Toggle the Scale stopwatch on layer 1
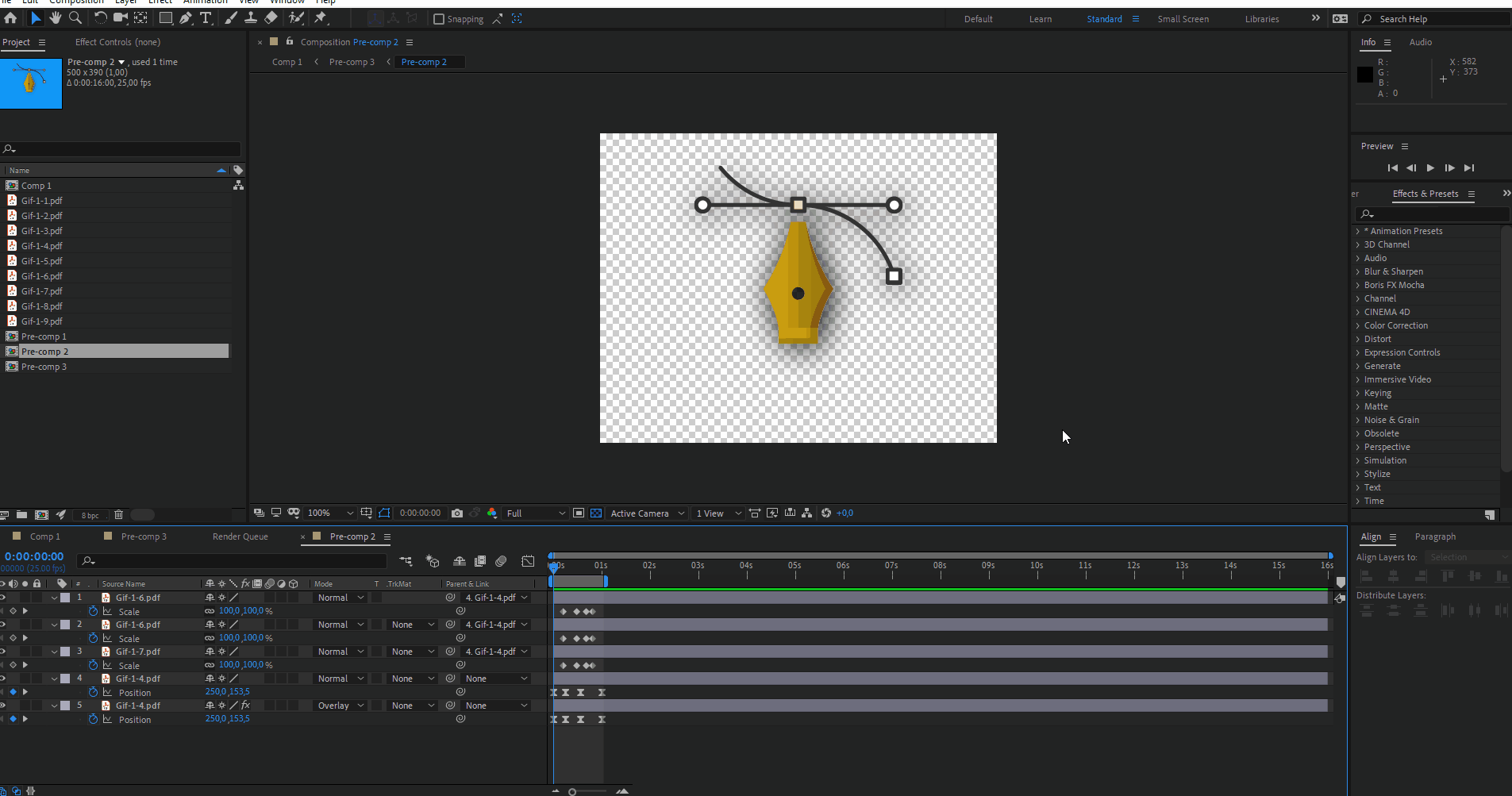The width and height of the screenshot is (1512, 796). pyautogui.click(x=93, y=611)
